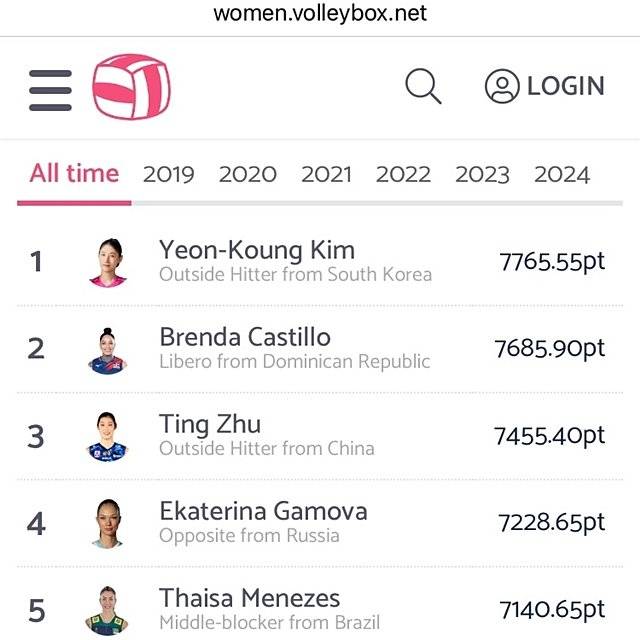
Task: Open Brenda Castillo's player photo
Action: [108, 349]
